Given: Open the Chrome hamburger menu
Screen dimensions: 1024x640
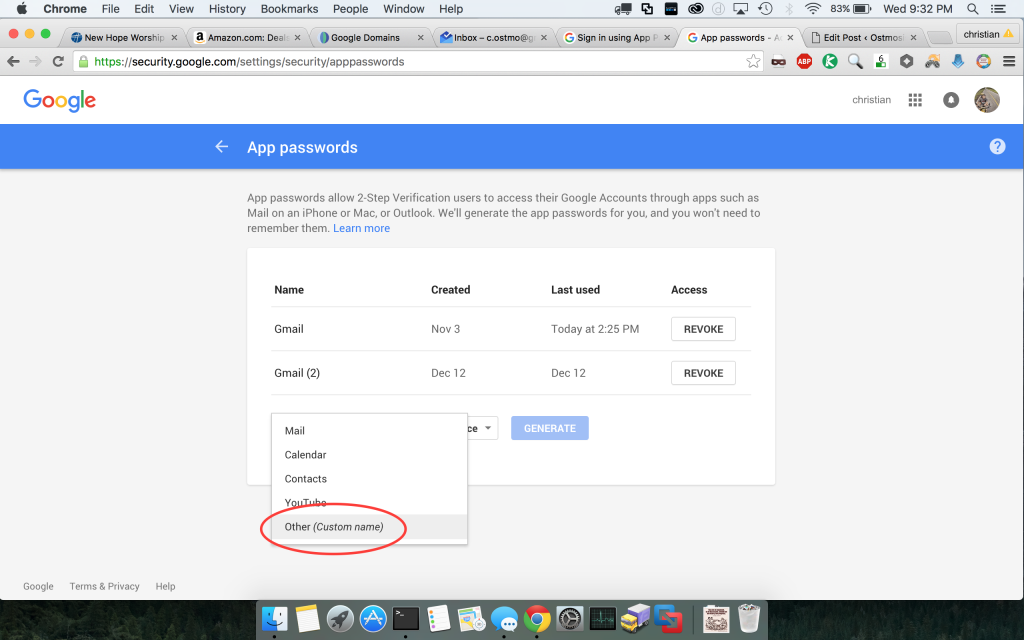Looking at the screenshot, I should (x=1009, y=61).
